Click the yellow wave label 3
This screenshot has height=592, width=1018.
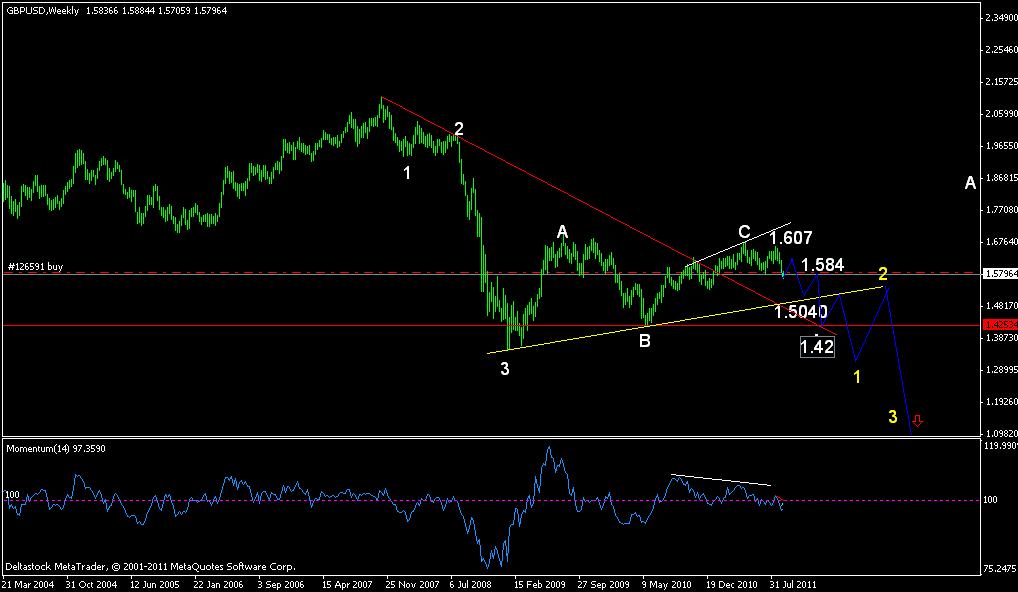(x=893, y=416)
